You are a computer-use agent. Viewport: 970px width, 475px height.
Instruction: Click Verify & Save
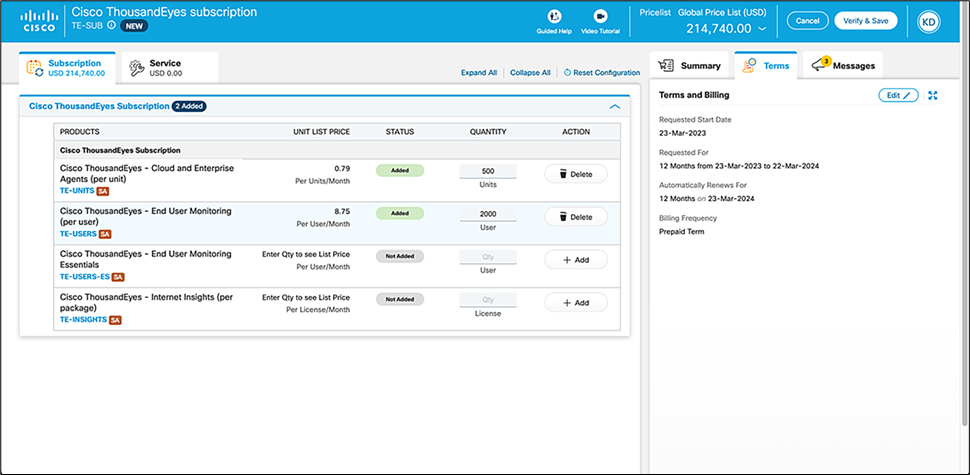(865, 21)
